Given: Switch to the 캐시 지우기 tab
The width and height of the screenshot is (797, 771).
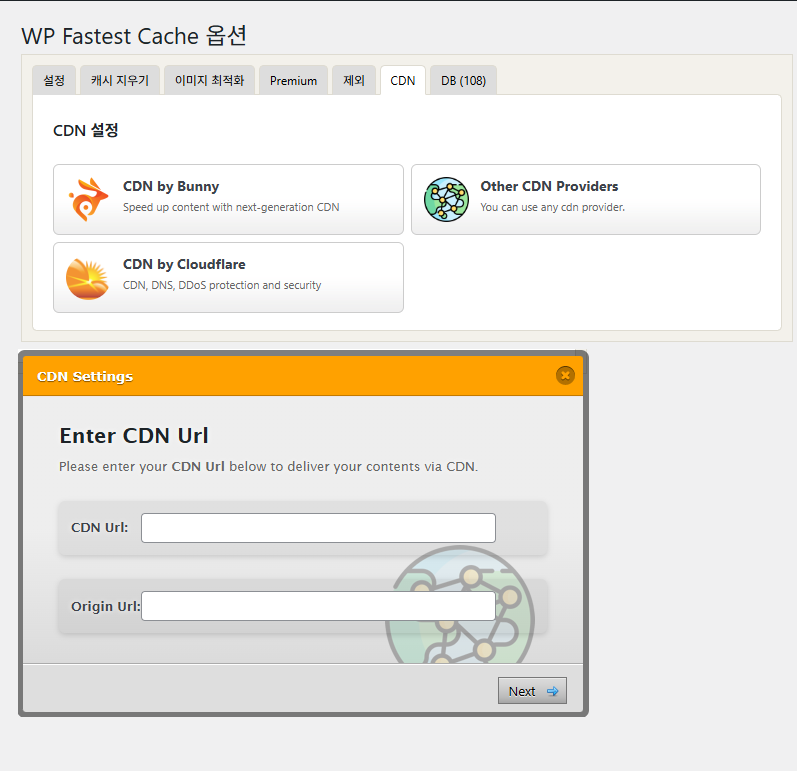Looking at the screenshot, I should click(x=120, y=81).
